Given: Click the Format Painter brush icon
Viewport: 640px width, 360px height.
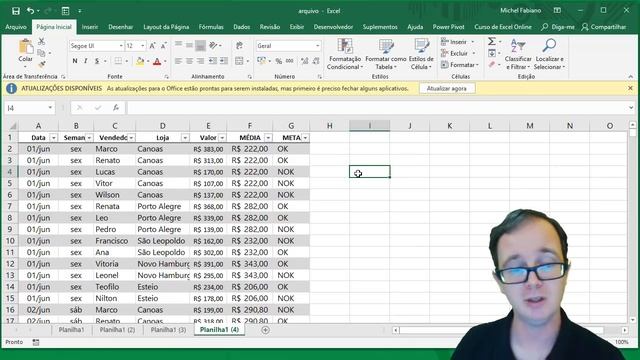Looking at the screenshot, I should coord(41,64).
